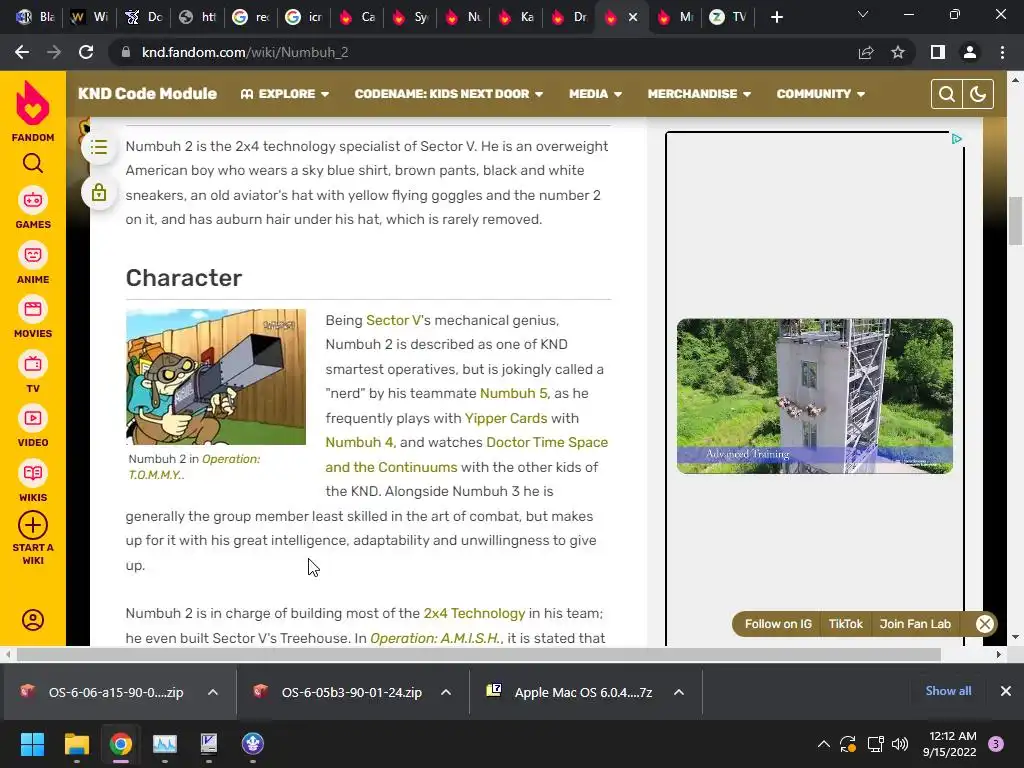1024x768 pixels.
Task: Open options for OS-6-05b3-90-01-24.zip download
Action: tap(446, 692)
